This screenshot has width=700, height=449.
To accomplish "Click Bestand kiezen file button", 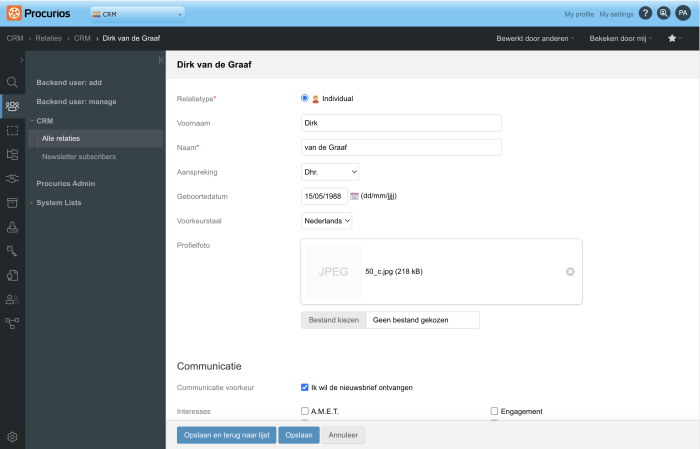I will [333, 320].
